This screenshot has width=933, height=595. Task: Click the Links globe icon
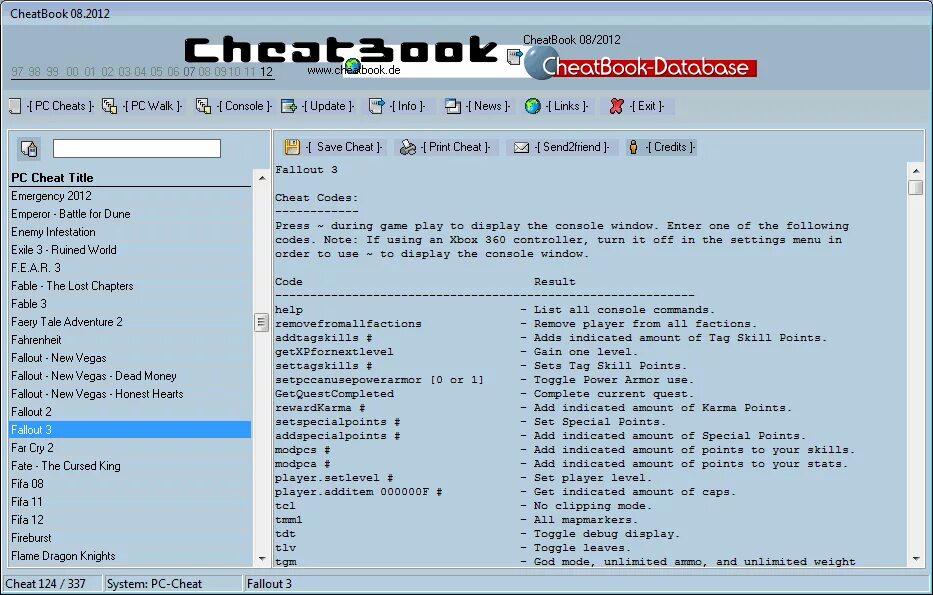tap(533, 106)
